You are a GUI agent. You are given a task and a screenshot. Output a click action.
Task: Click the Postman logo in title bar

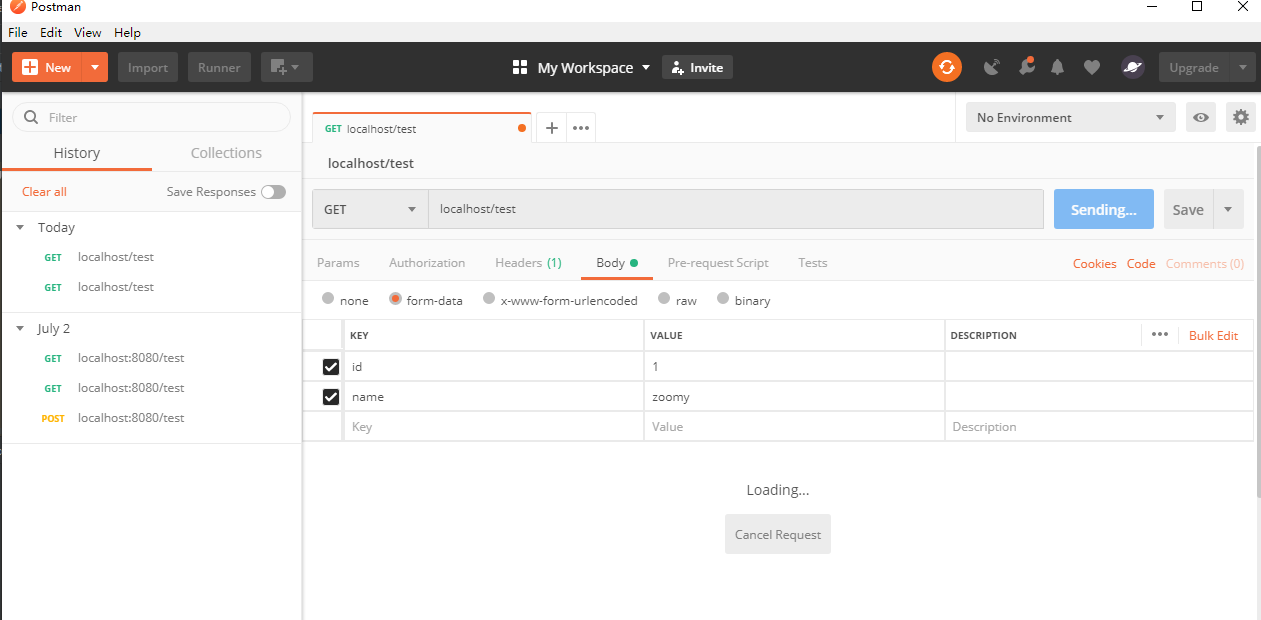click(x=17, y=7)
